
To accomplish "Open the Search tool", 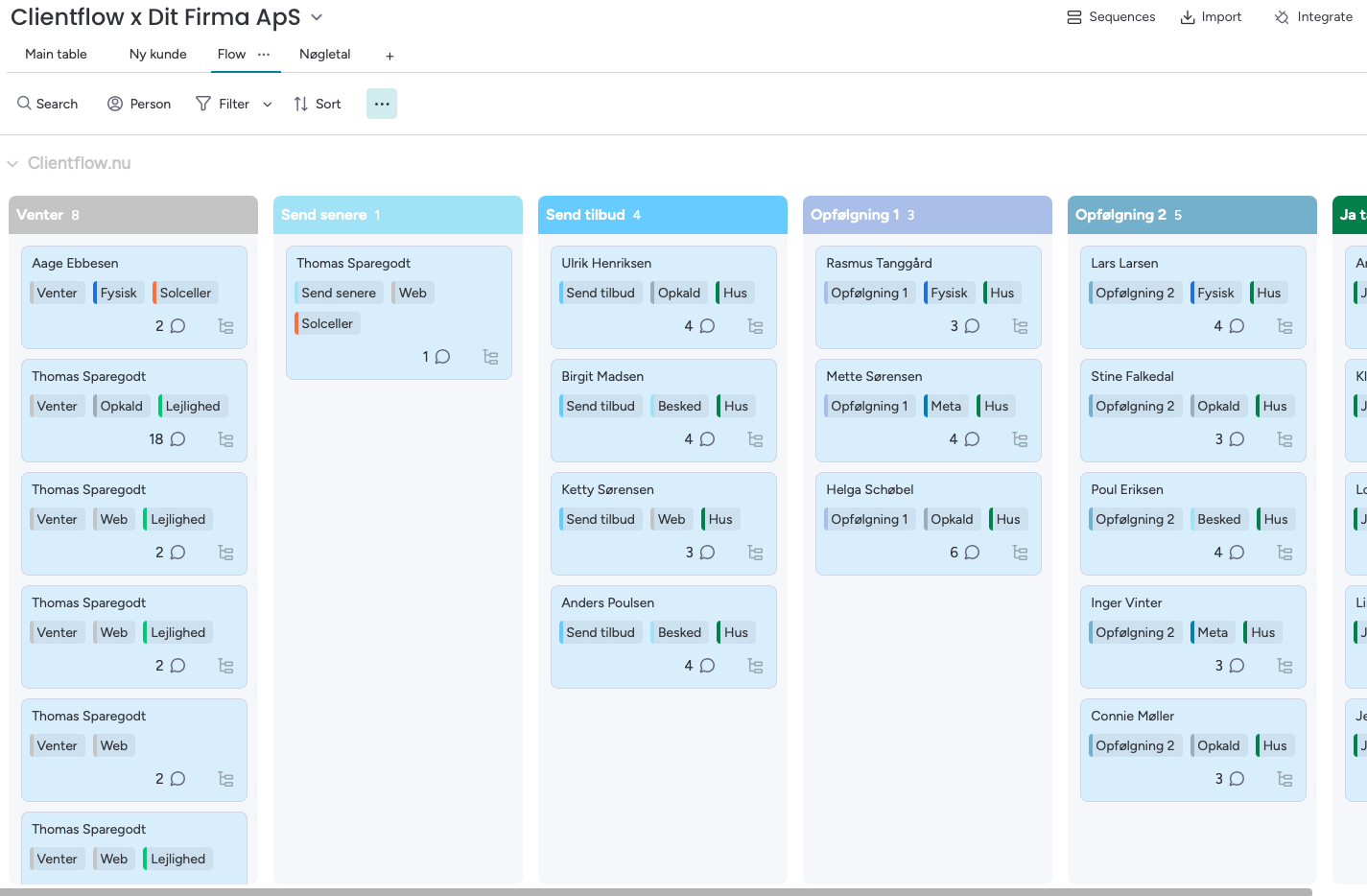I will (x=47, y=104).
